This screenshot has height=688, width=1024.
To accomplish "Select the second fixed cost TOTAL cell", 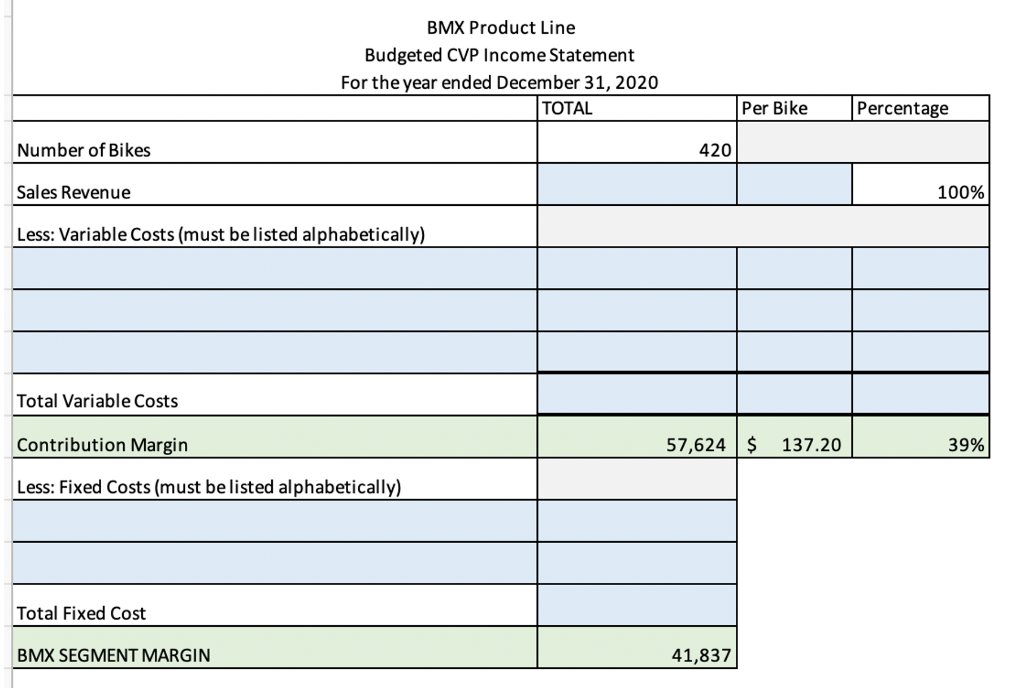I will (x=637, y=563).
